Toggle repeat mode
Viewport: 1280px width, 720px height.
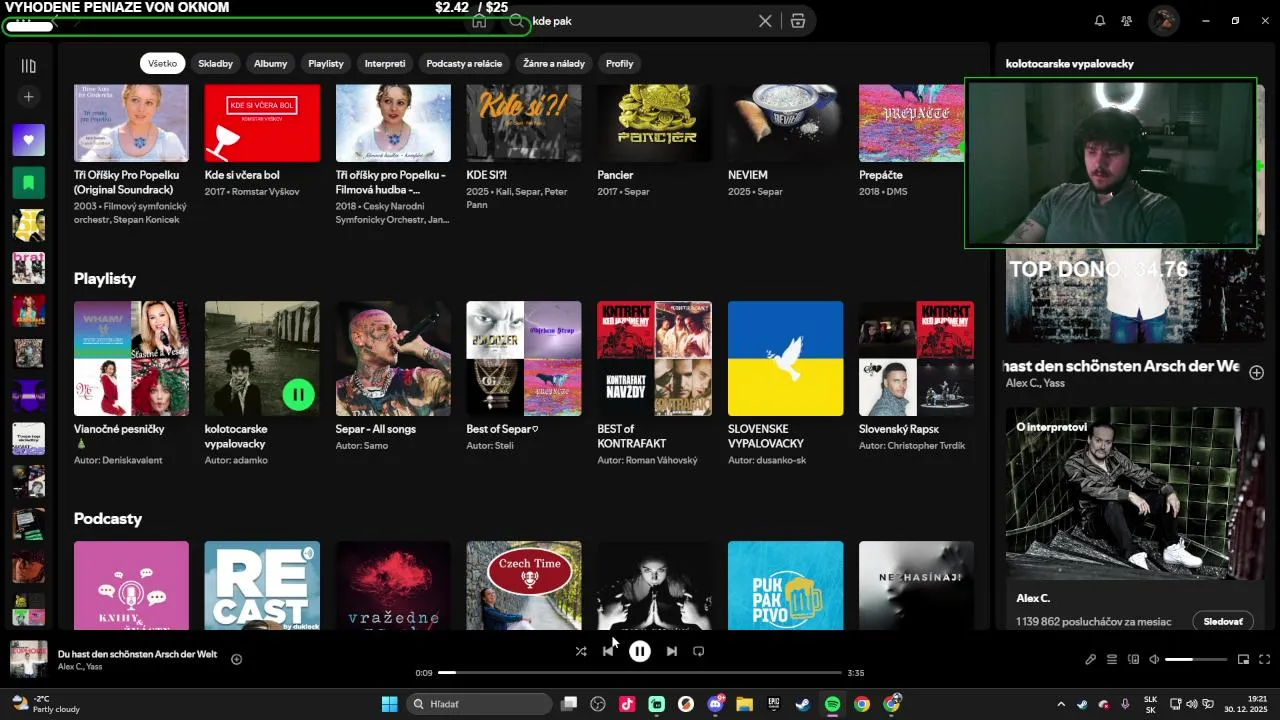pyautogui.click(x=699, y=651)
